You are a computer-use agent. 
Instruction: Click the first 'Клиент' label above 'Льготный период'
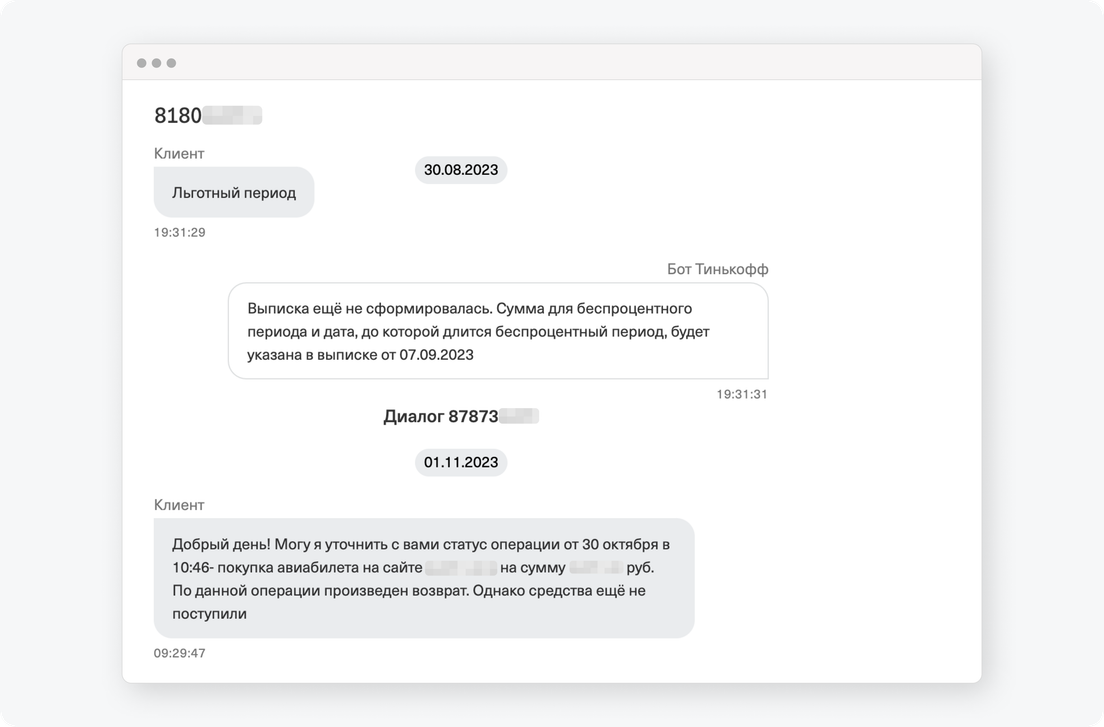[x=179, y=153]
